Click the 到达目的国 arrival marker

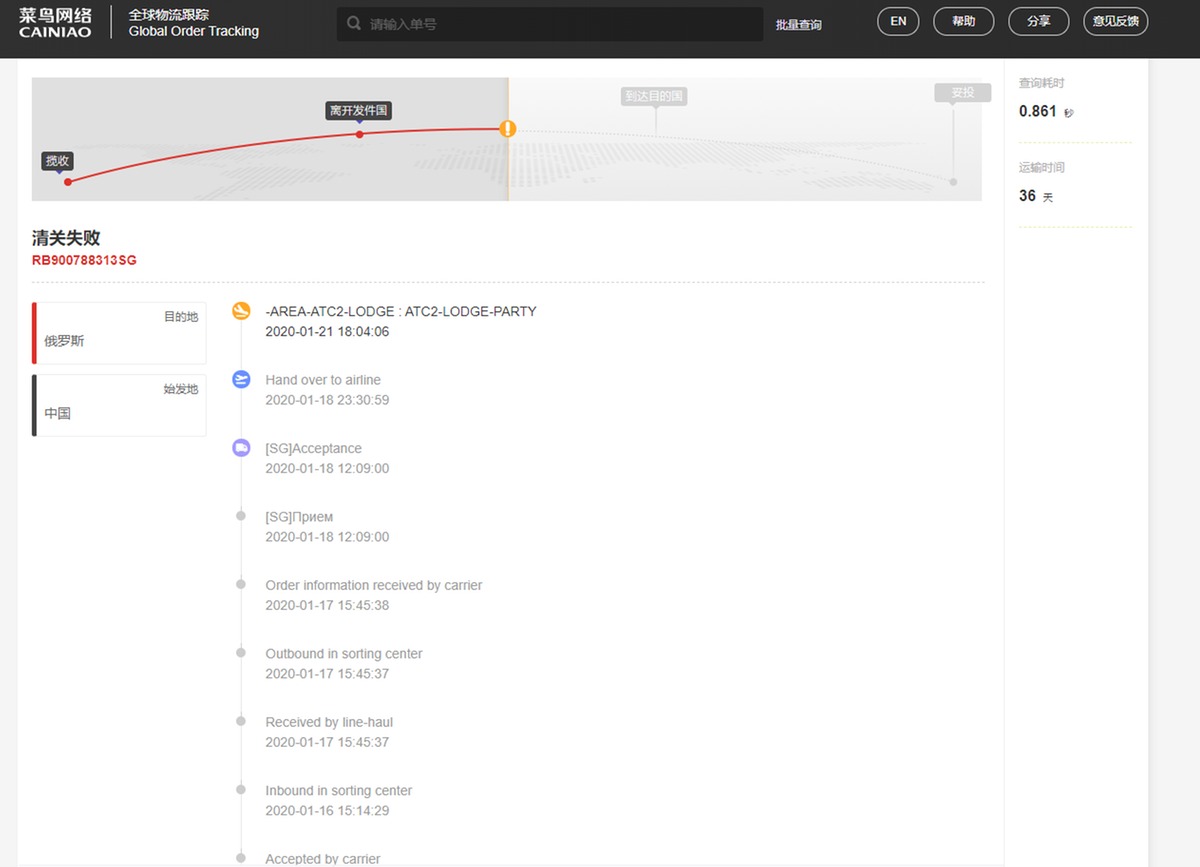654,97
